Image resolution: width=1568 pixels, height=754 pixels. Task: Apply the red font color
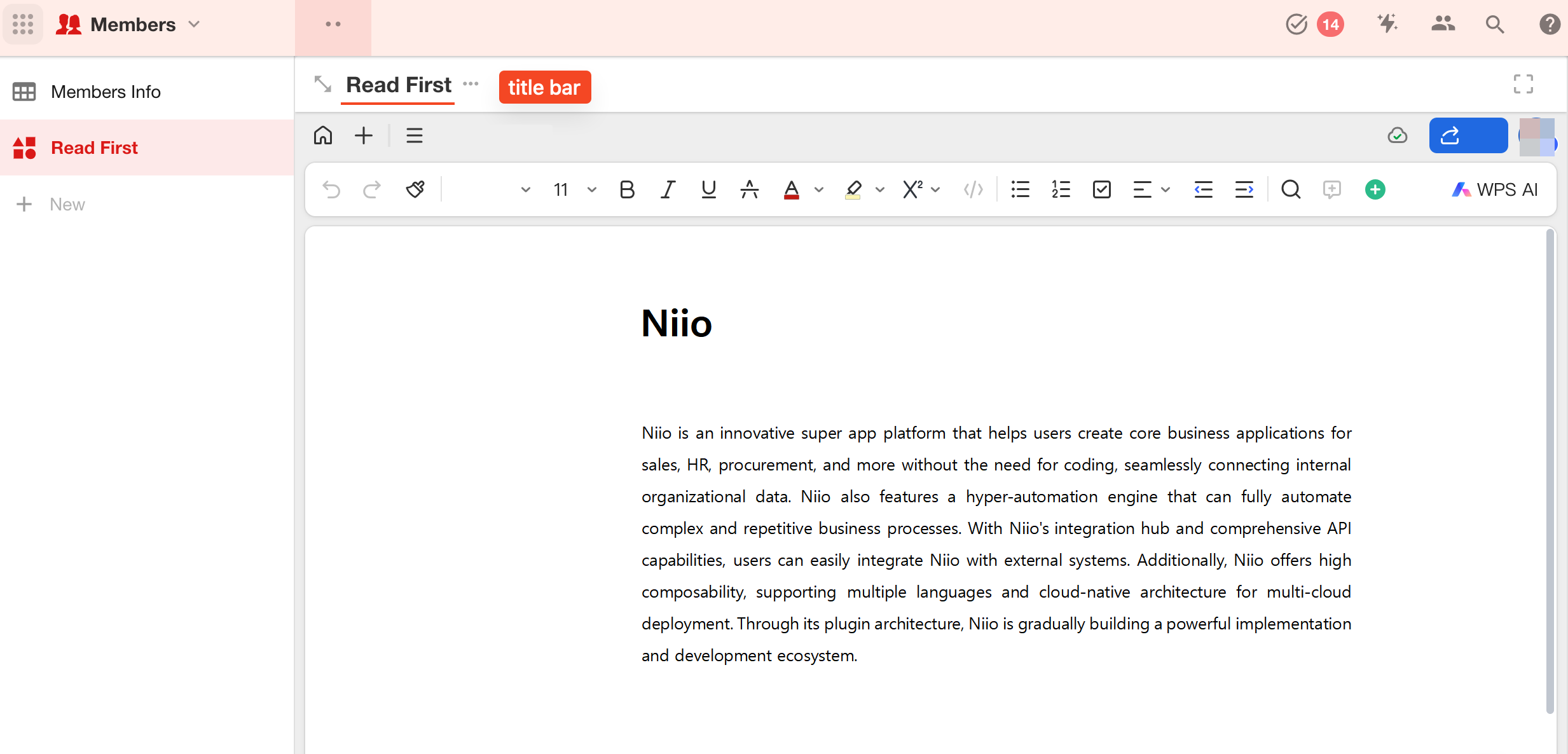click(x=792, y=189)
